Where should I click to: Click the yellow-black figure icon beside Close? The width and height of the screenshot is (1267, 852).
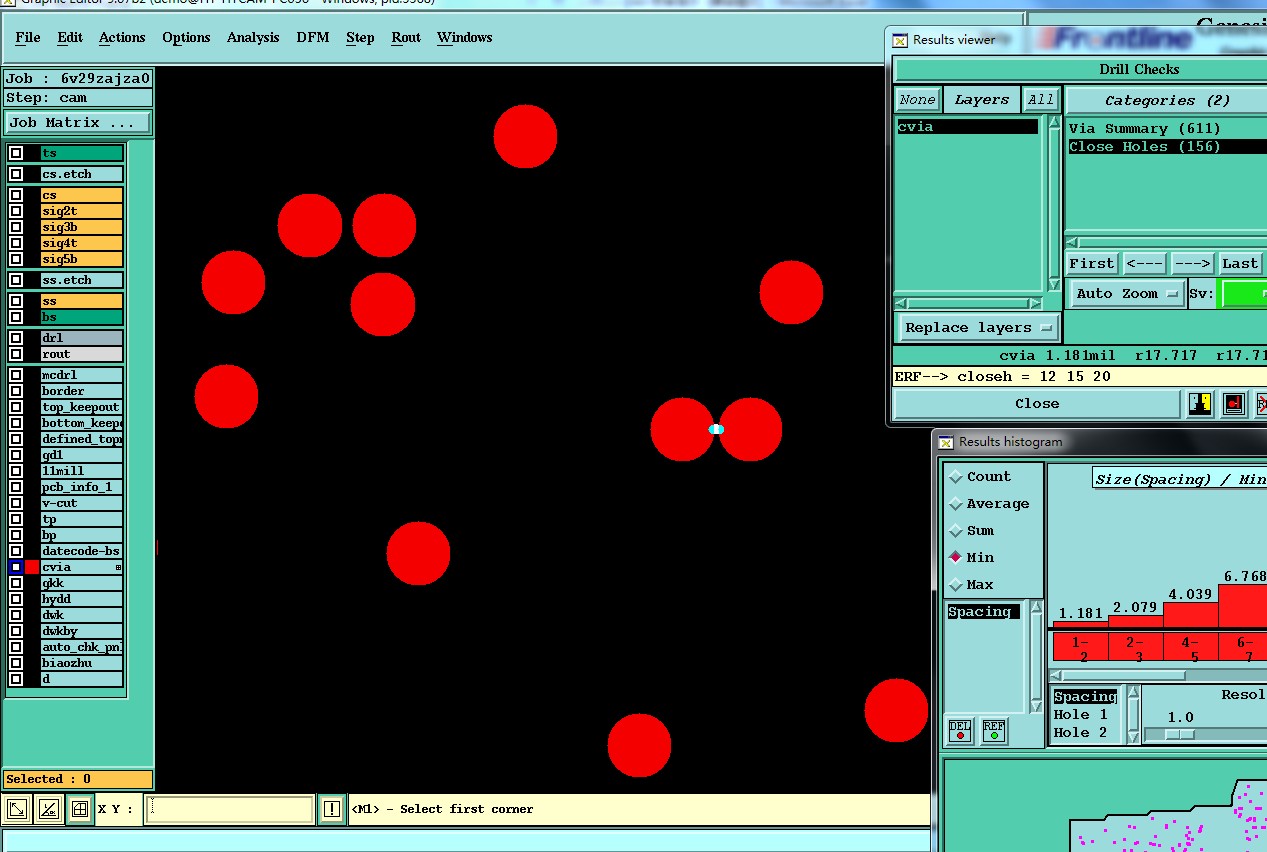pos(1200,404)
